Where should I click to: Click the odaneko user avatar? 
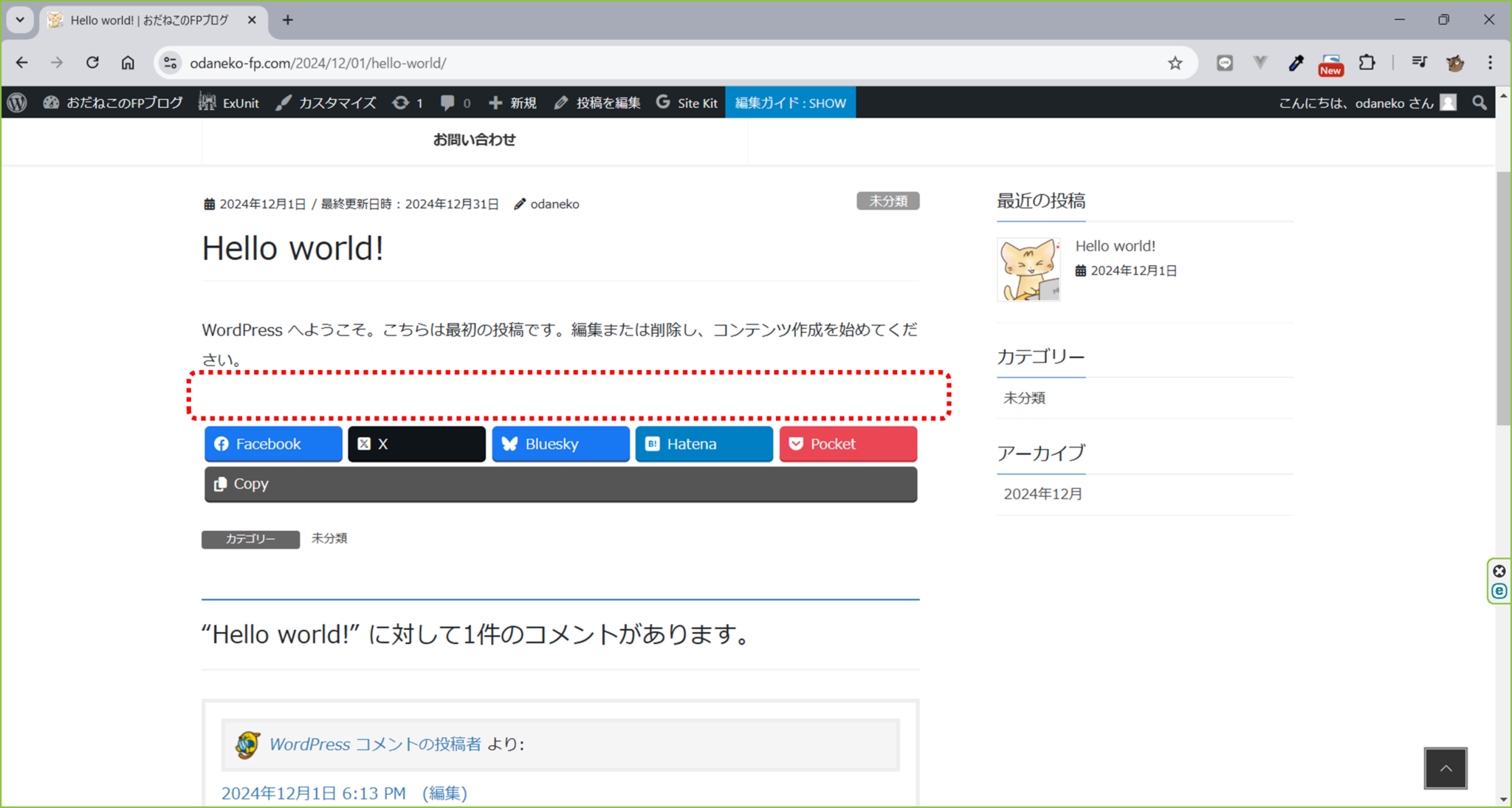1448,102
